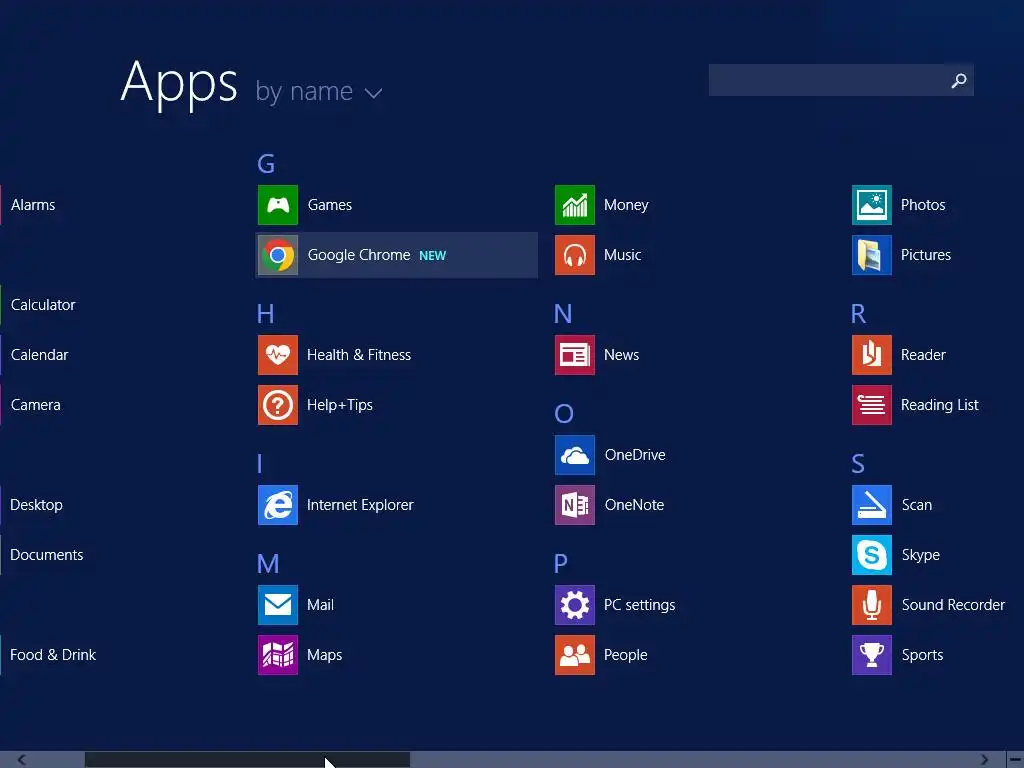Open the Help+Tips question mark icon
1024x768 pixels.
(x=278, y=405)
